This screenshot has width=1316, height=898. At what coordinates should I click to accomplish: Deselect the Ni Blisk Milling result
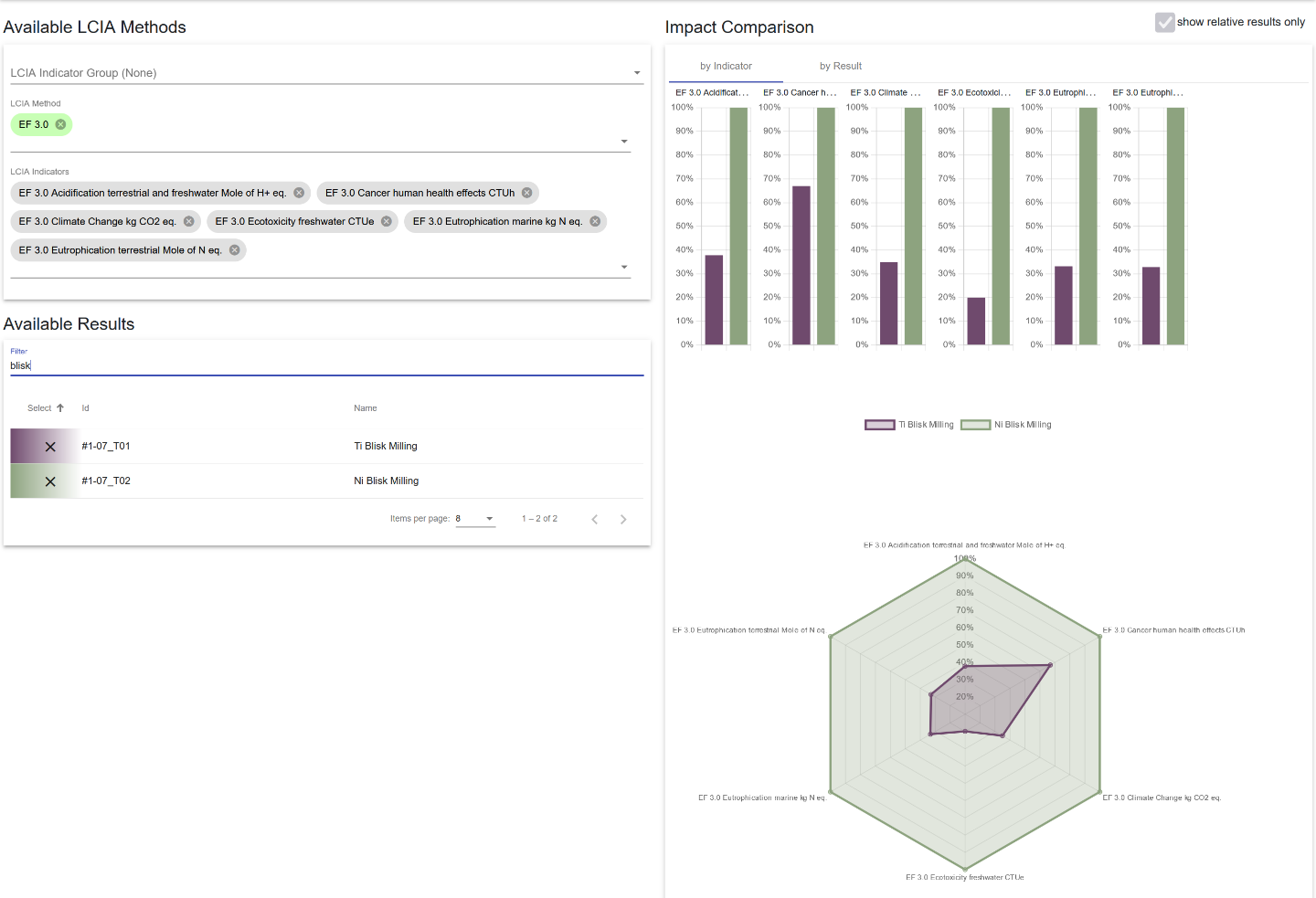tap(50, 481)
